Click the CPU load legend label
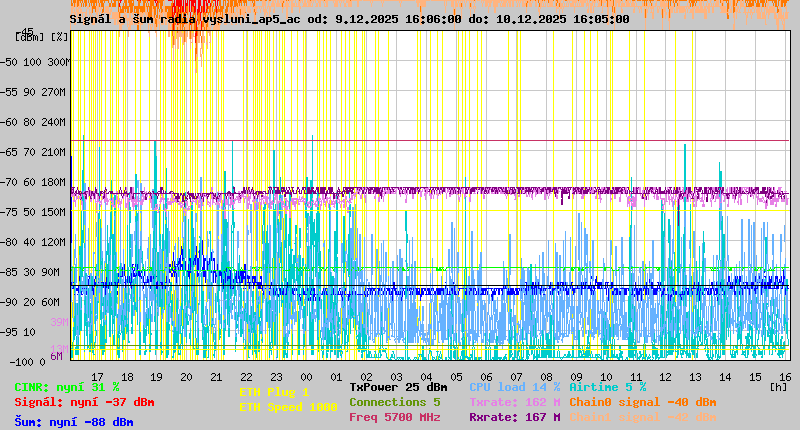The height and width of the screenshot is (430, 800). pos(515,387)
